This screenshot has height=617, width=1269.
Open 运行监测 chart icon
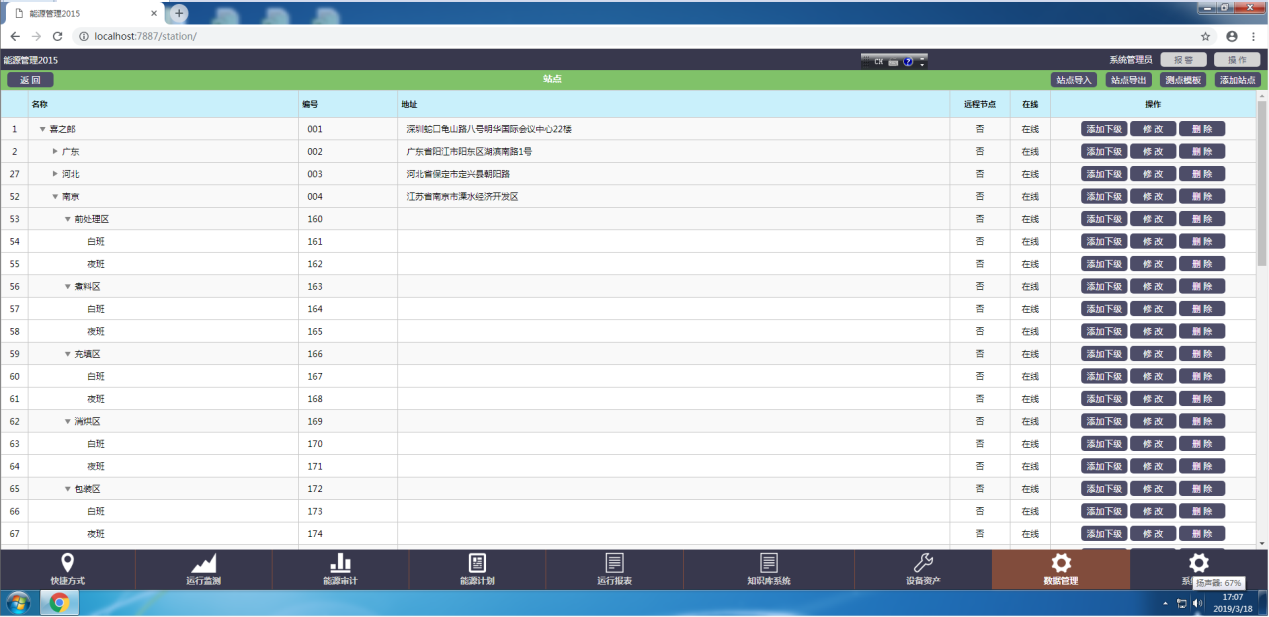pos(204,563)
